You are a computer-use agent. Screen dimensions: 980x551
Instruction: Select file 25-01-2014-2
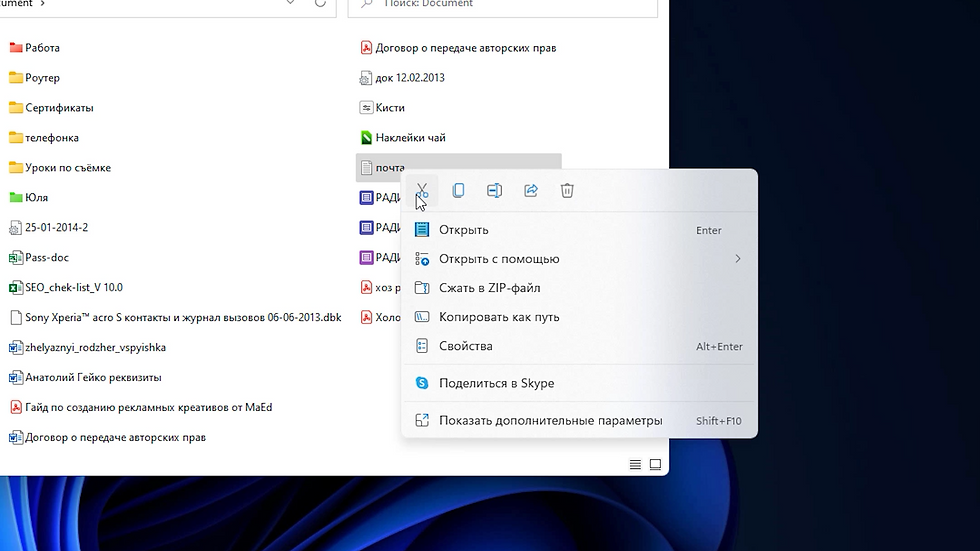coord(48,227)
